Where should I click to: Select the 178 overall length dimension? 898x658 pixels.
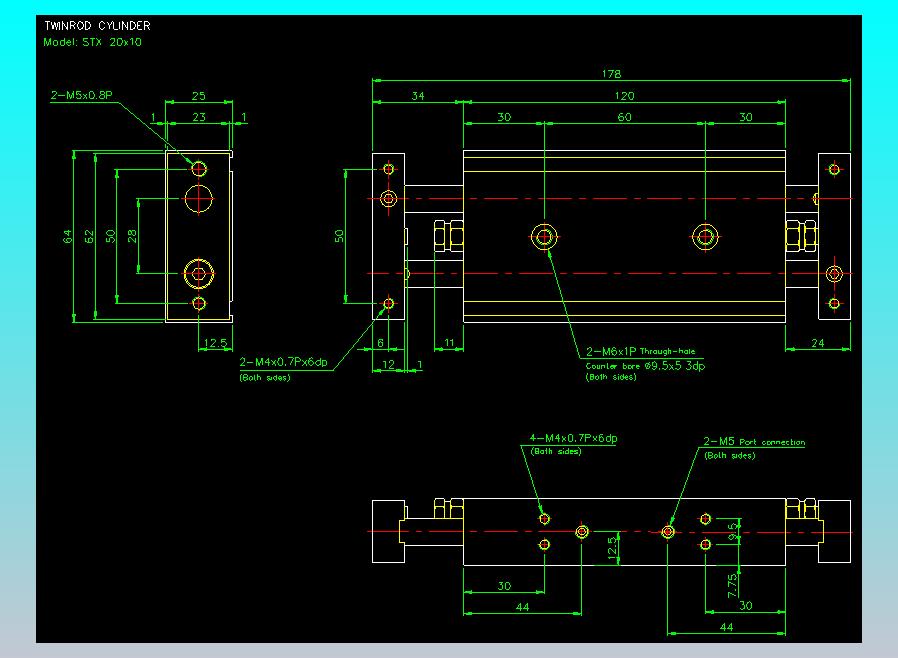612,74
